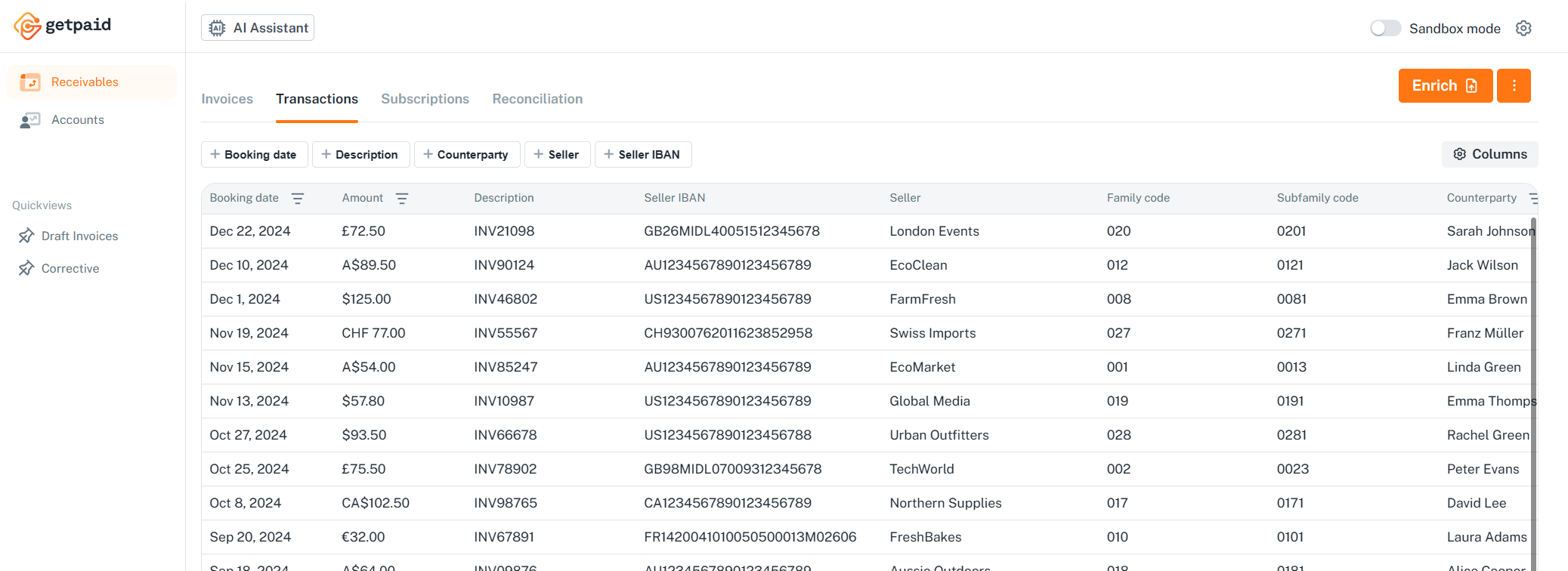The width and height of the screenshot is (1568, 571).
Task: Open the Columns settings button
Action: coord(1489,154)
